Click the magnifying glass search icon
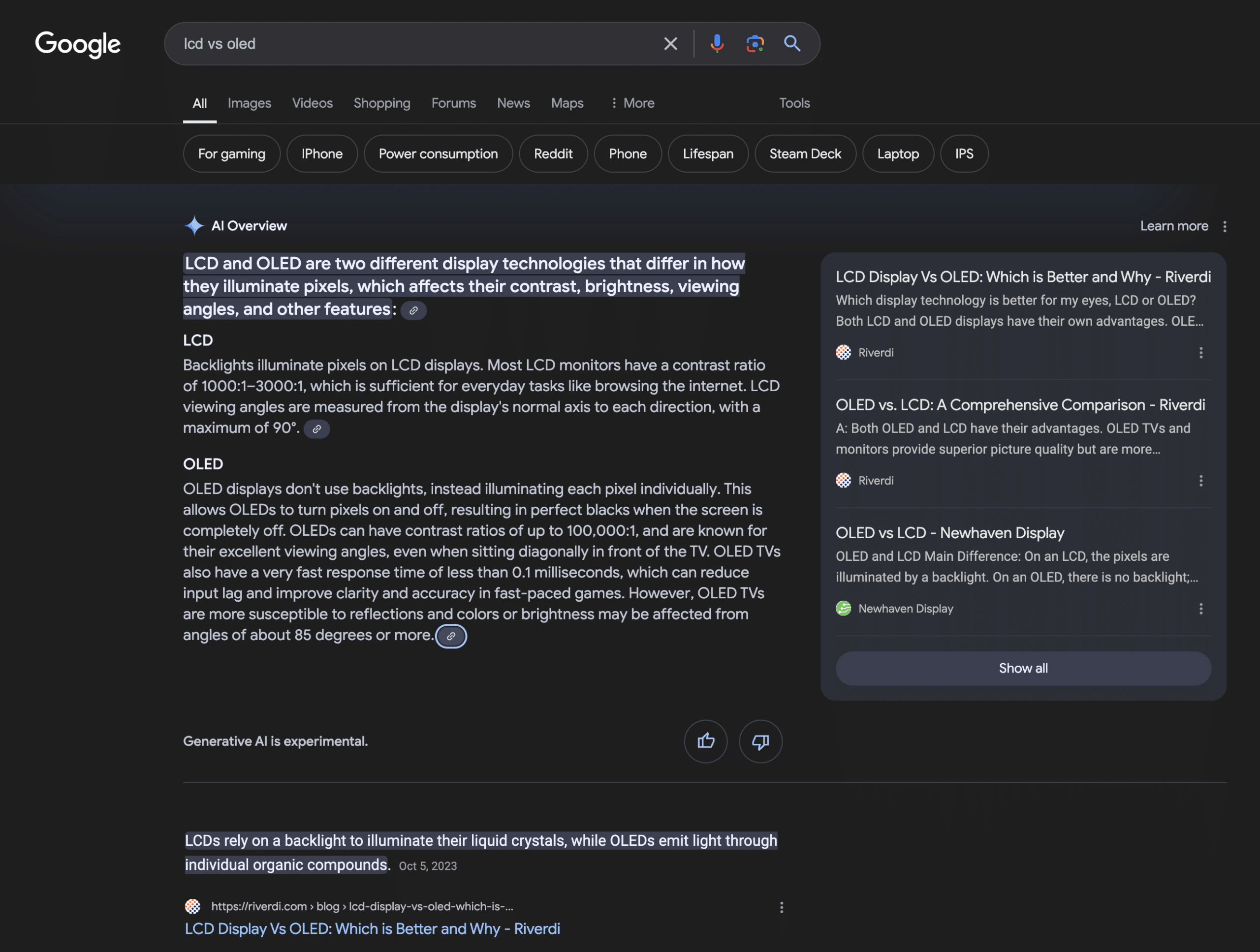The width and height of the screenshot is (1260, 952). [792, 44]
